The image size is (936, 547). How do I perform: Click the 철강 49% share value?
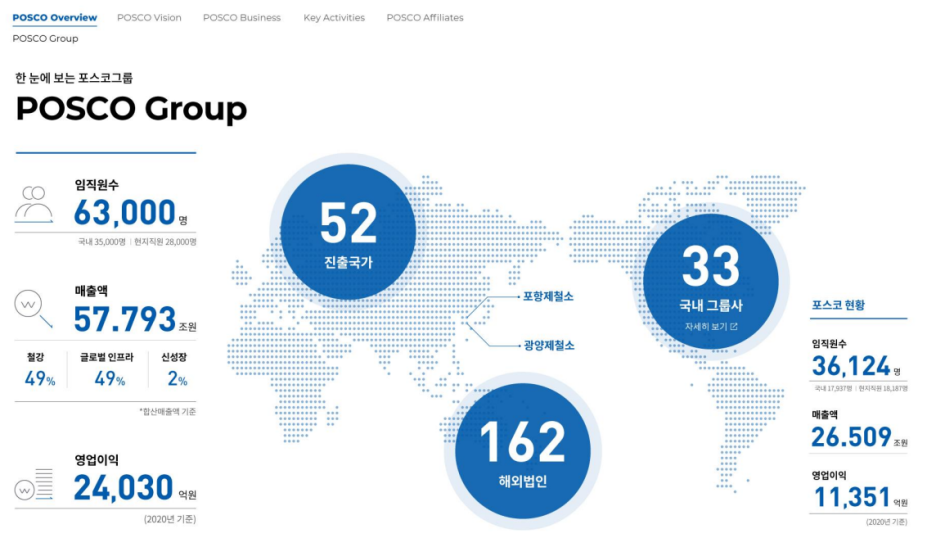[39, 379]
